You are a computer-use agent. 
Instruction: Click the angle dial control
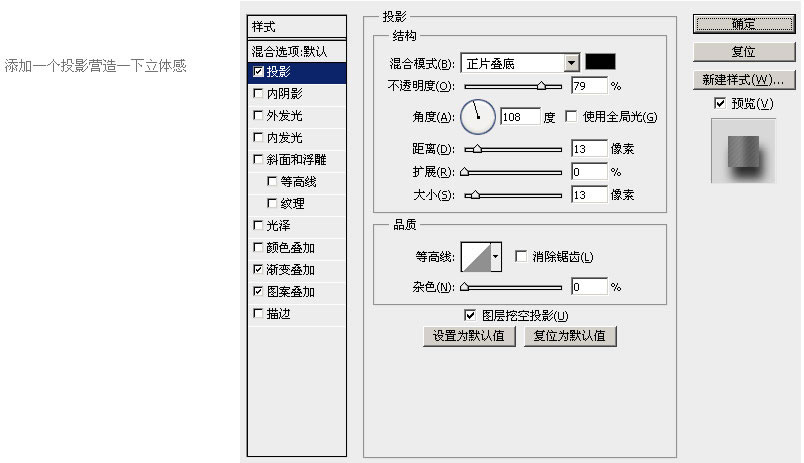coord(478,117)
